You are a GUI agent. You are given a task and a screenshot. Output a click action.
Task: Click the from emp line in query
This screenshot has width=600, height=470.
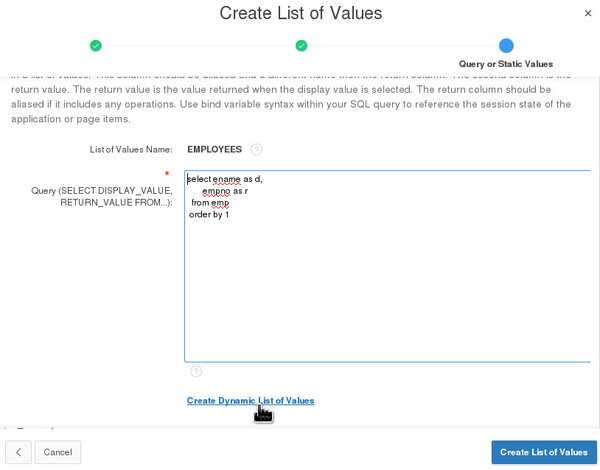point(210,203)
